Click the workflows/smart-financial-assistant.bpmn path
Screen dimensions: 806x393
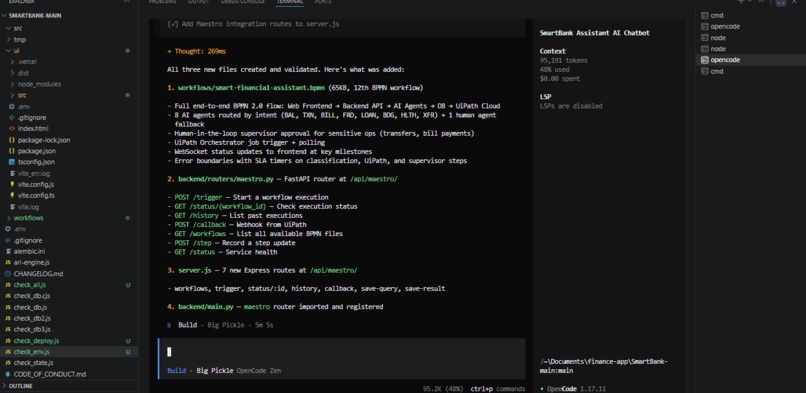pyautogui.click(x=251, y=88)
